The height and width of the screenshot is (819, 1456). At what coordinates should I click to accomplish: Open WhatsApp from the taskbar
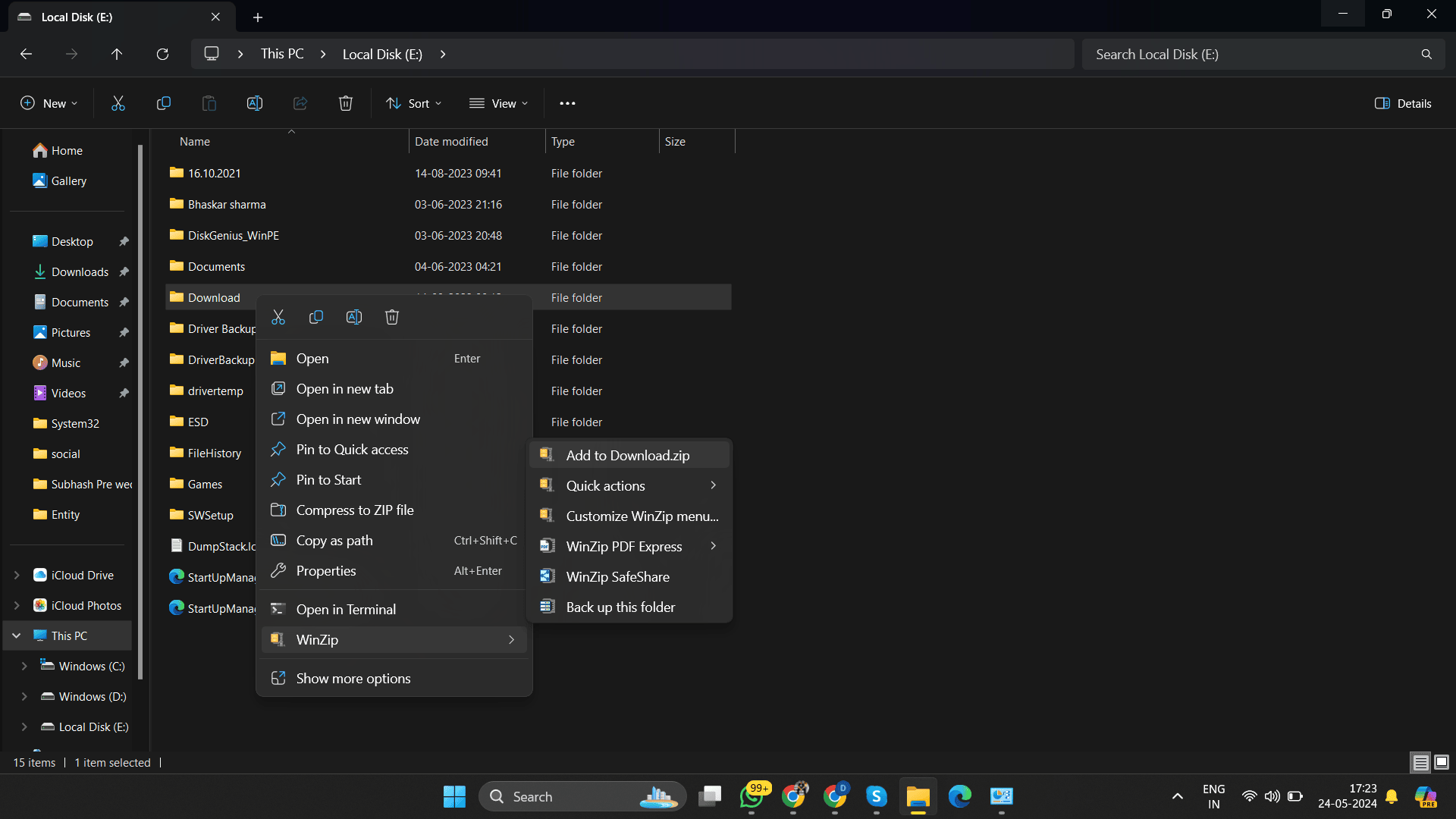752,797
